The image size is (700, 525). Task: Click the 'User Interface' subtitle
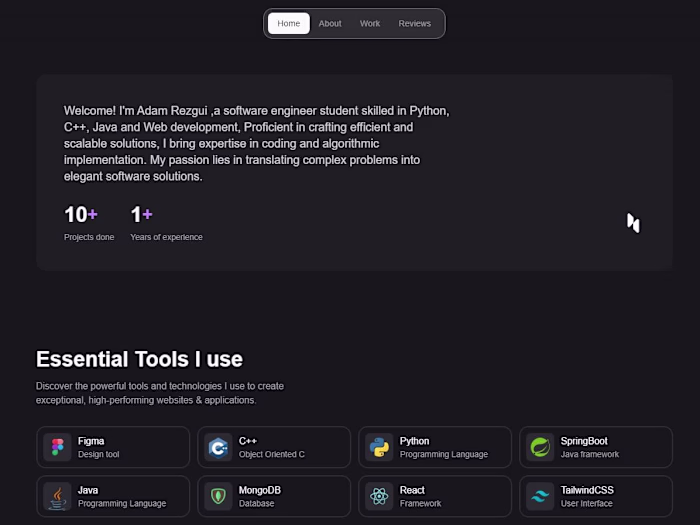pos(587,504)
